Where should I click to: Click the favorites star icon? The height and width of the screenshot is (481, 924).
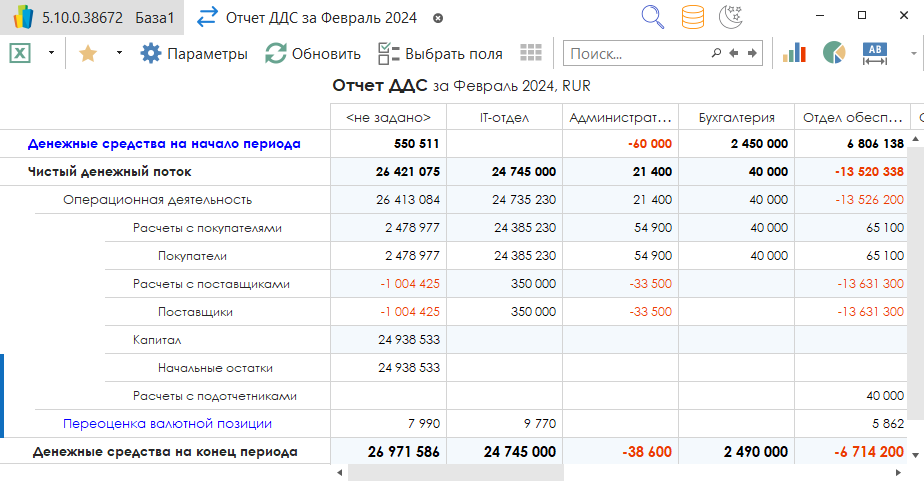(88, 53)
